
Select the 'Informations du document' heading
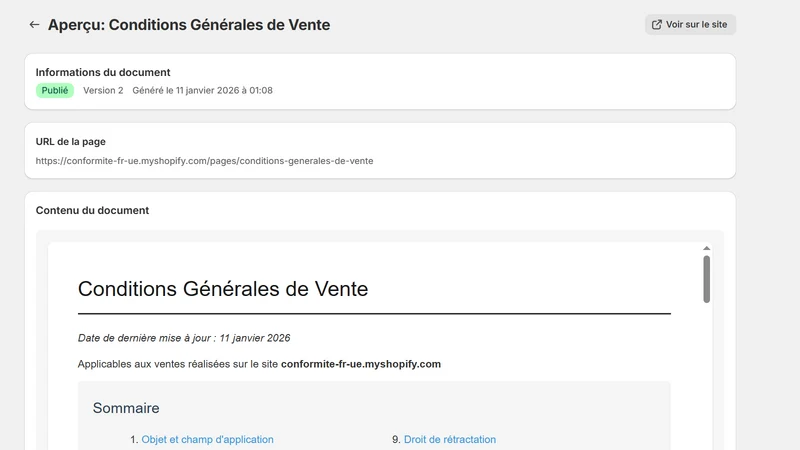pyautogui.click(x=103, y=72)
